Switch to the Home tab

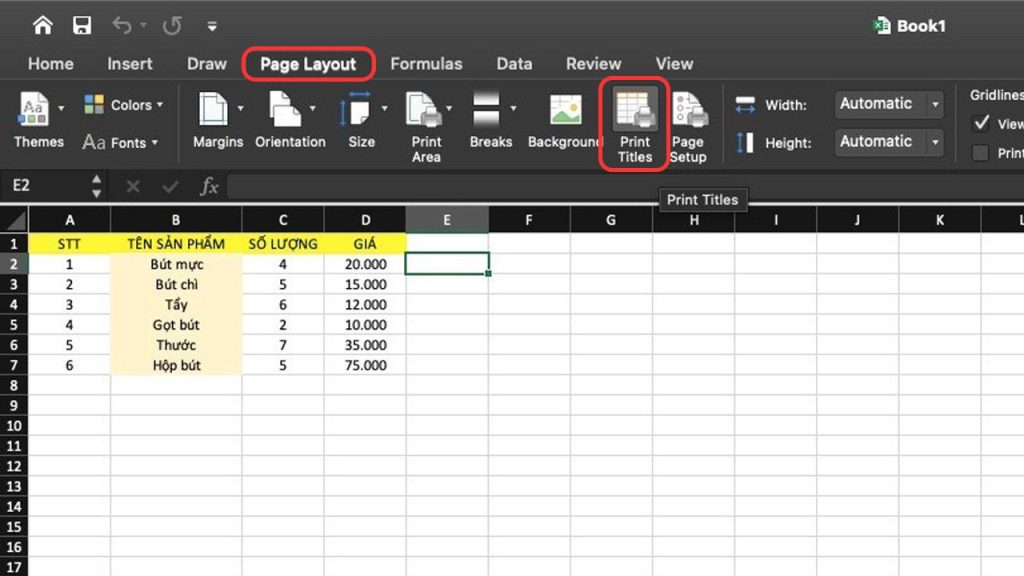(51, 63)
